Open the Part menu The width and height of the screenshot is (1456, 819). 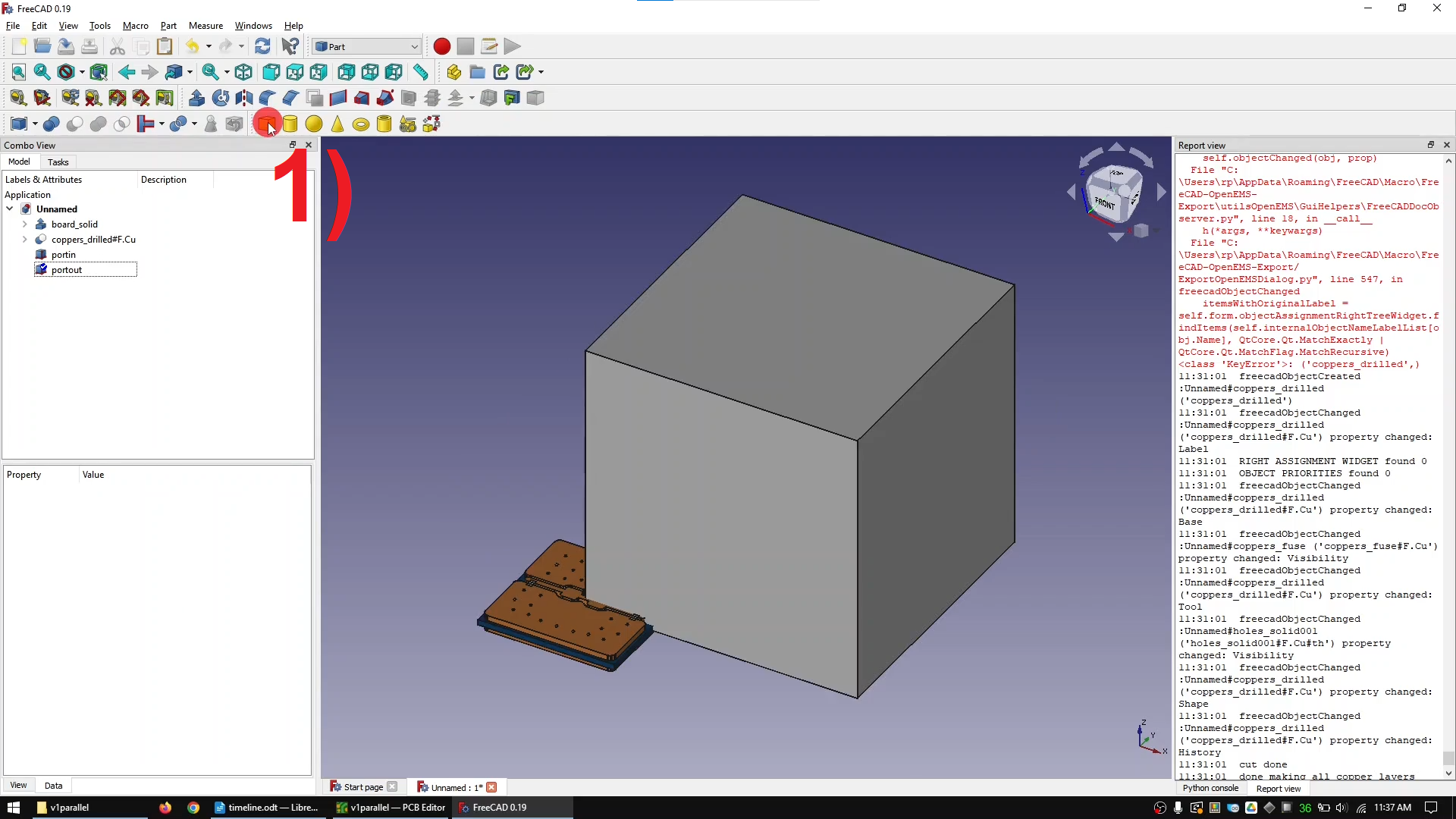click(x=168, y=25)
